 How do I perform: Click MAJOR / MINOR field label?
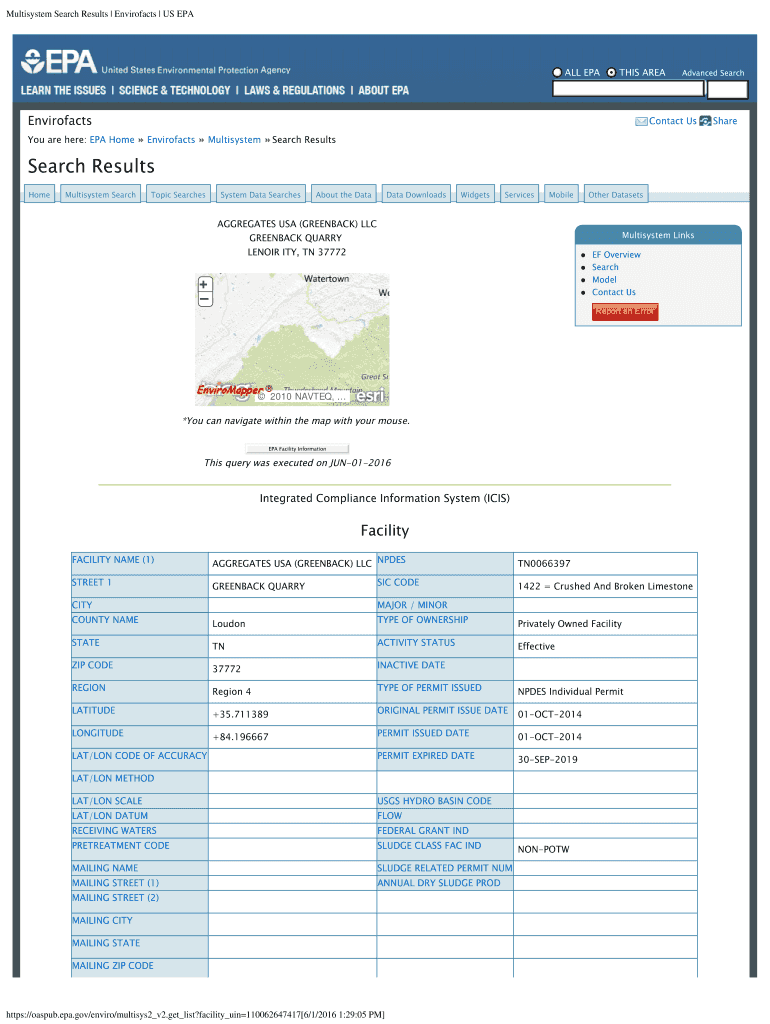click(412, 605)
